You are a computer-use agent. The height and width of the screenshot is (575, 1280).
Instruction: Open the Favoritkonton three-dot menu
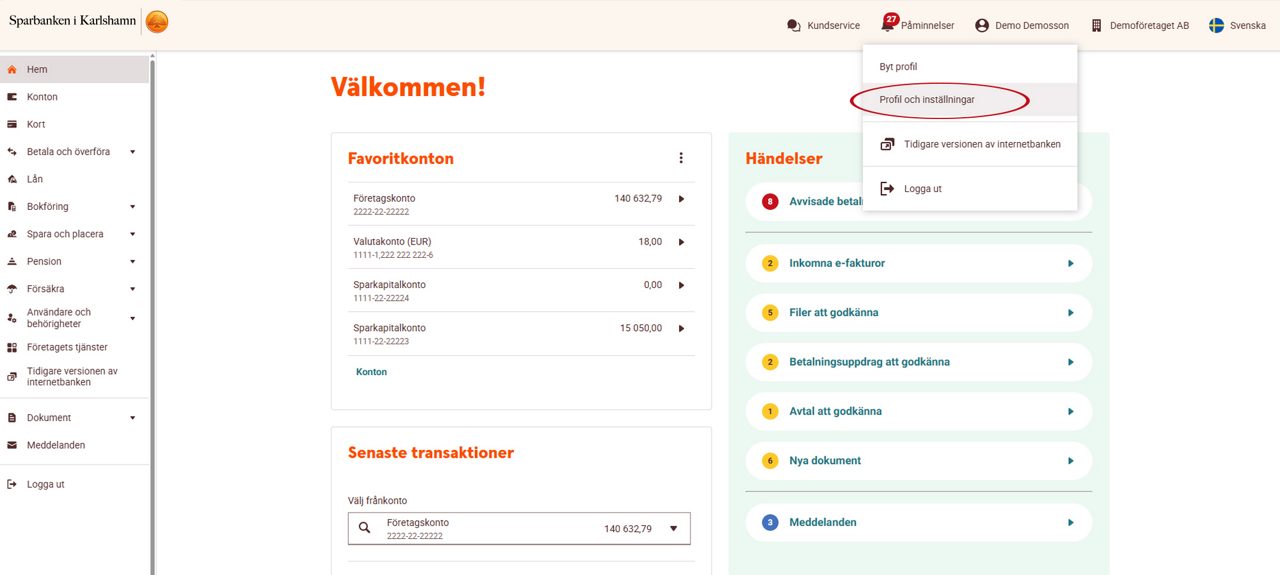681,158
